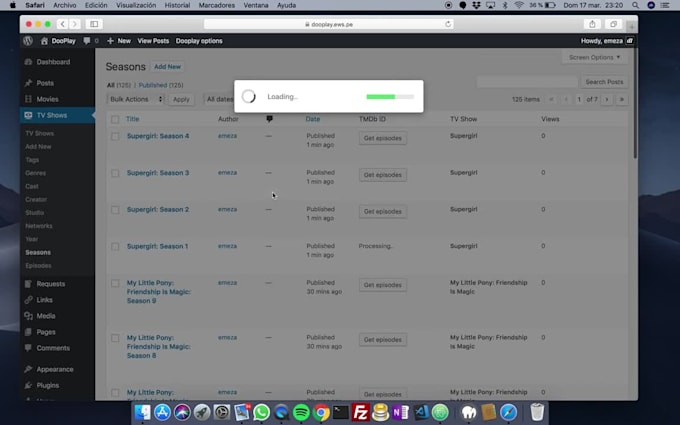Viewport: 680px width, 425px height.
Task: Click the green loading progress bar
Action: coord(381,97)
